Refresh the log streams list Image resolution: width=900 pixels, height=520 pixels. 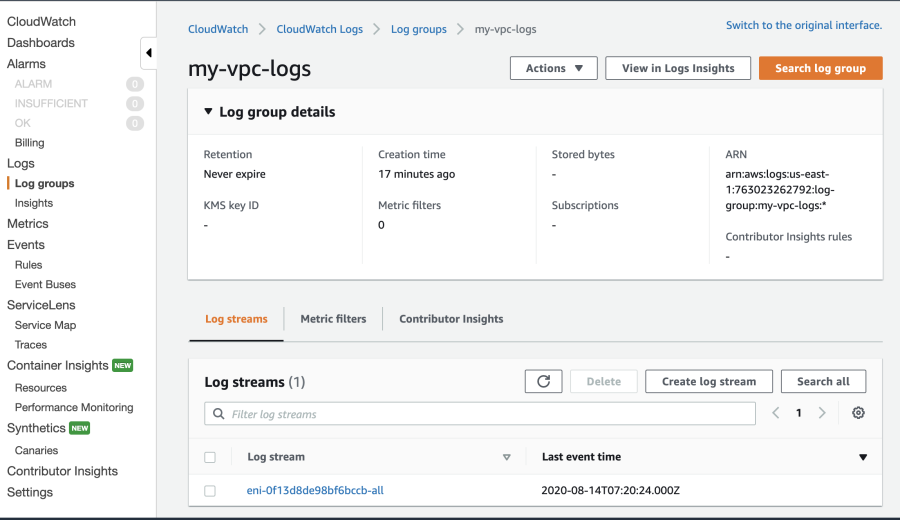[x=543, y=382]
